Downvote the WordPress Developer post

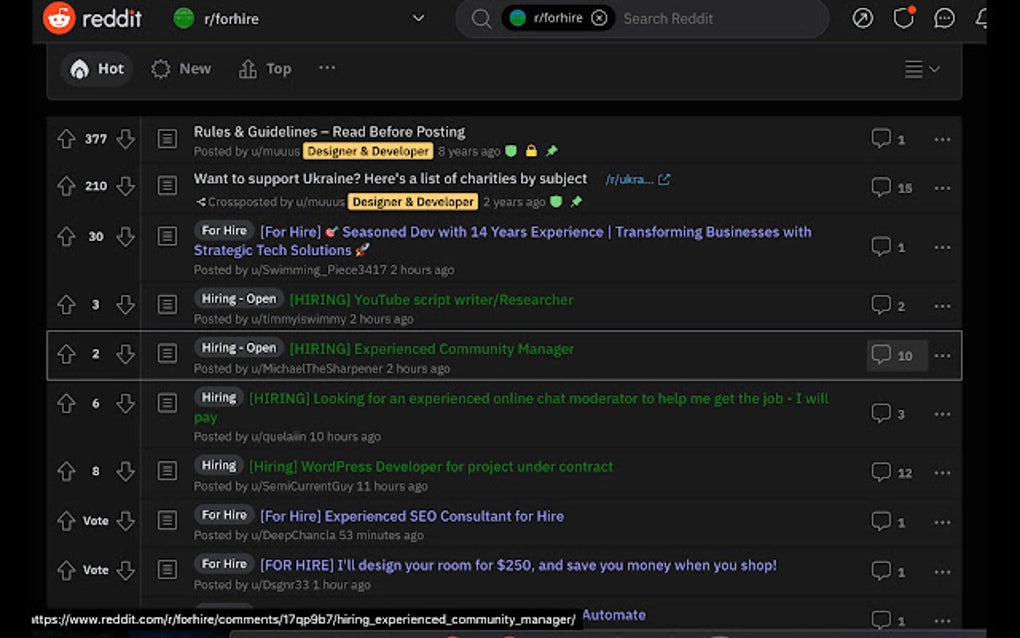[125, 472]
